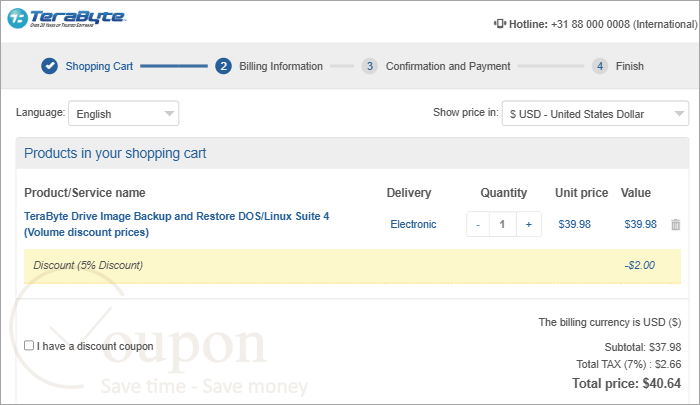
Task: Click the discount amount -$2.00
Action: point(640,265)
